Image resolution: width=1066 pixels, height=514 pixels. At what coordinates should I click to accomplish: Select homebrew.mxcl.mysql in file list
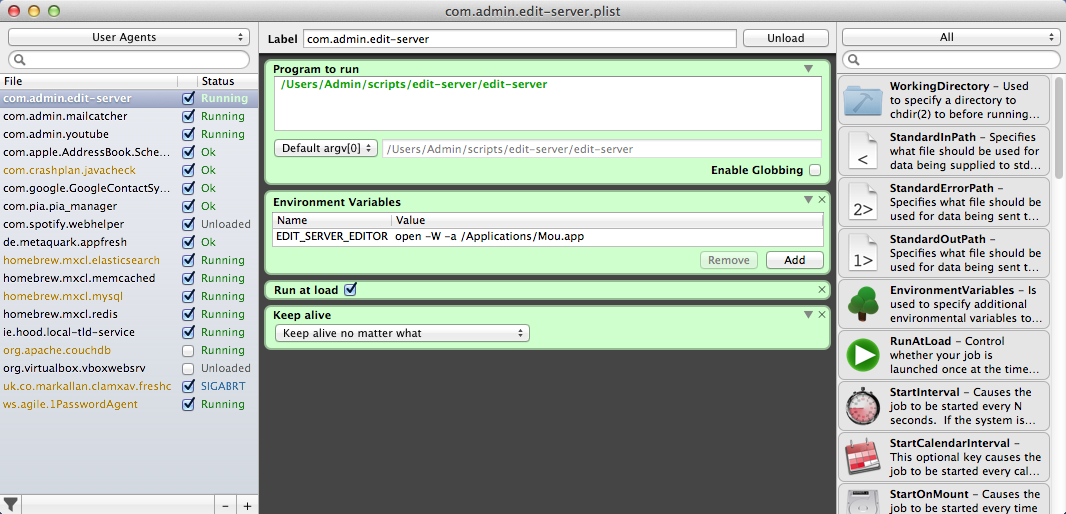[x=63, y=296]
